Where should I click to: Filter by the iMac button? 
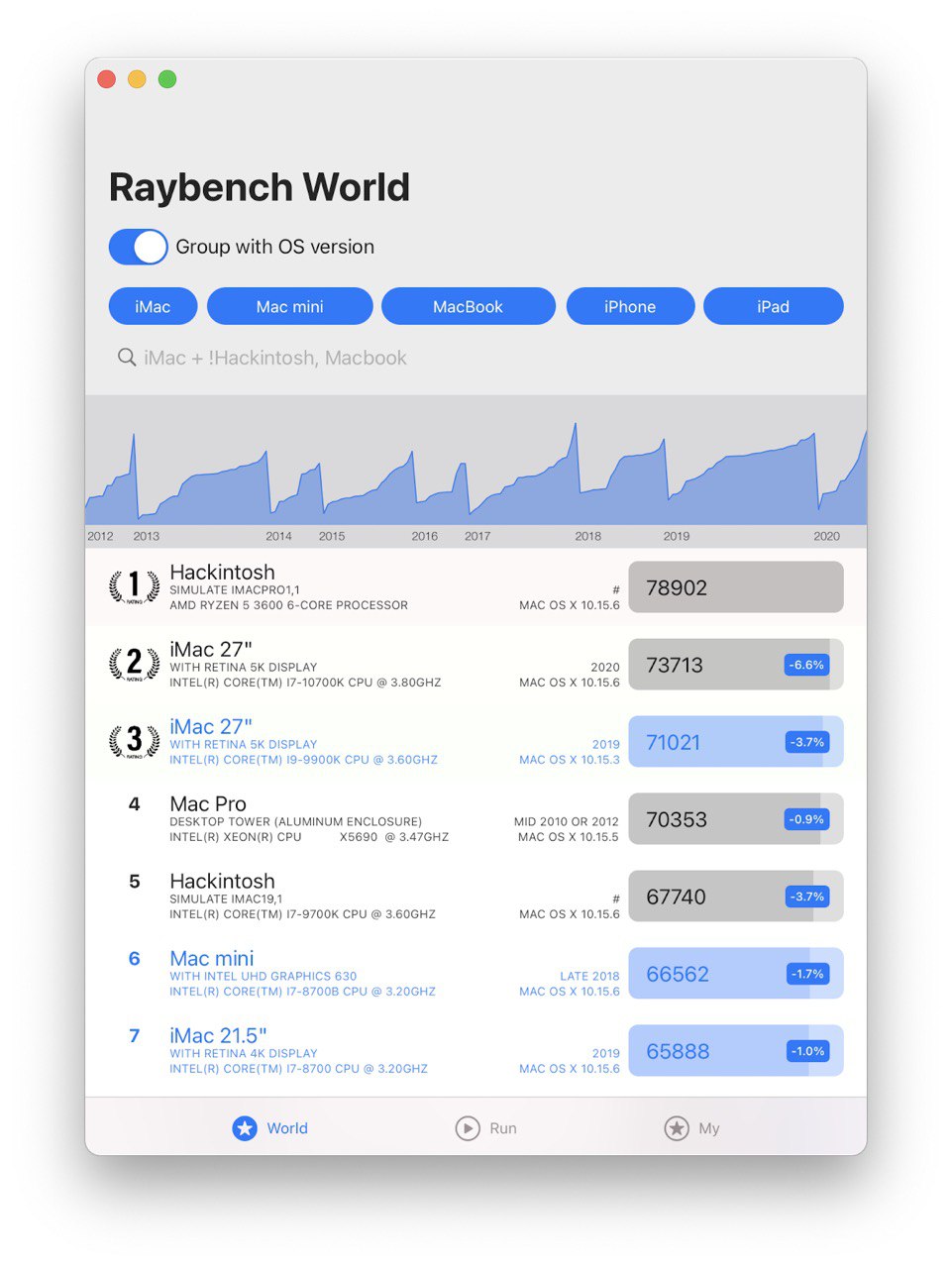(x=153, y=307)
